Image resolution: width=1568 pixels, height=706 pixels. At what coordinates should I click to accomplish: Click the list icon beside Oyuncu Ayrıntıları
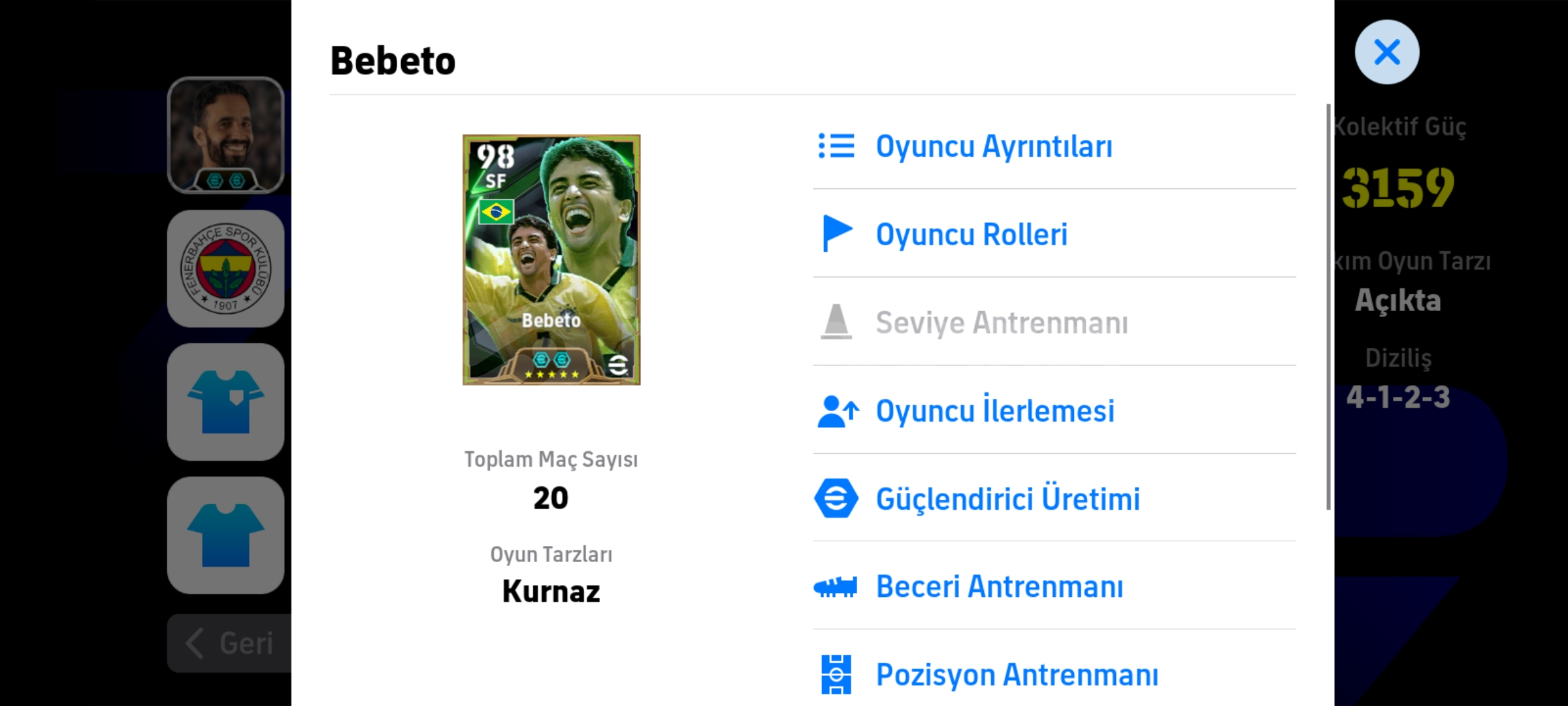836,146
